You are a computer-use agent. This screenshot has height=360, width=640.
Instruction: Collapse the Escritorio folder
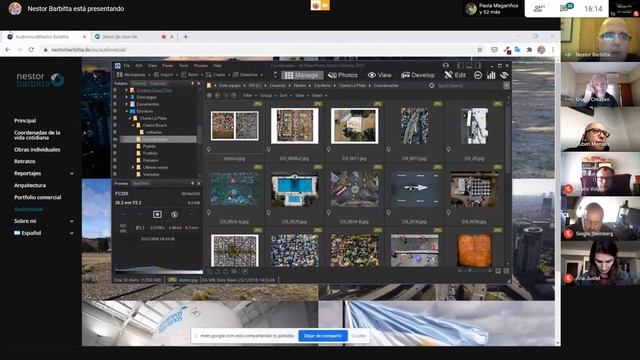point(127,111)
